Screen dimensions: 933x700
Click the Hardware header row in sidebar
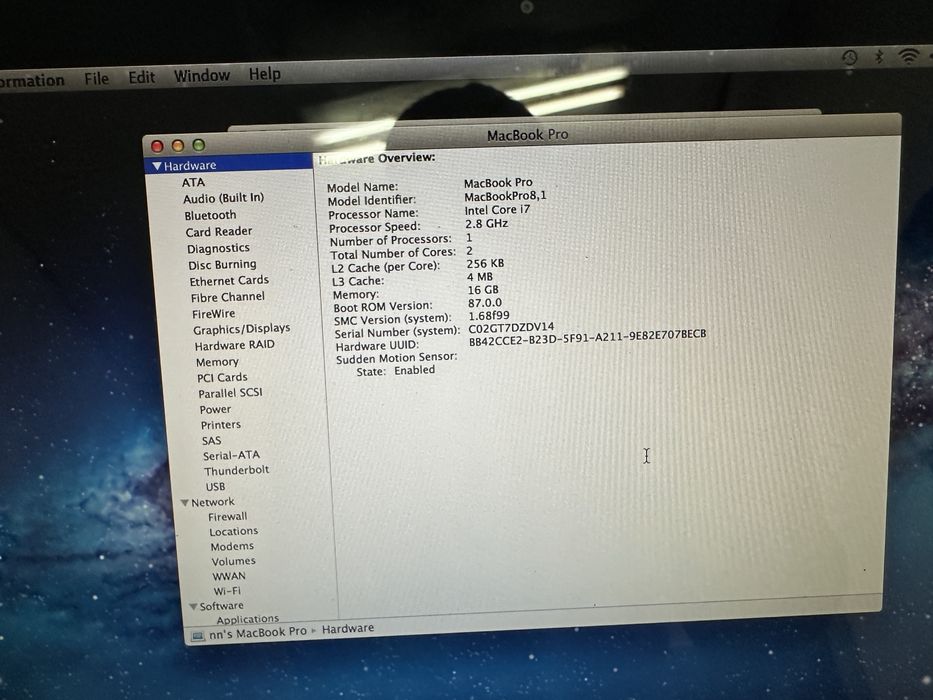(229, 165)
